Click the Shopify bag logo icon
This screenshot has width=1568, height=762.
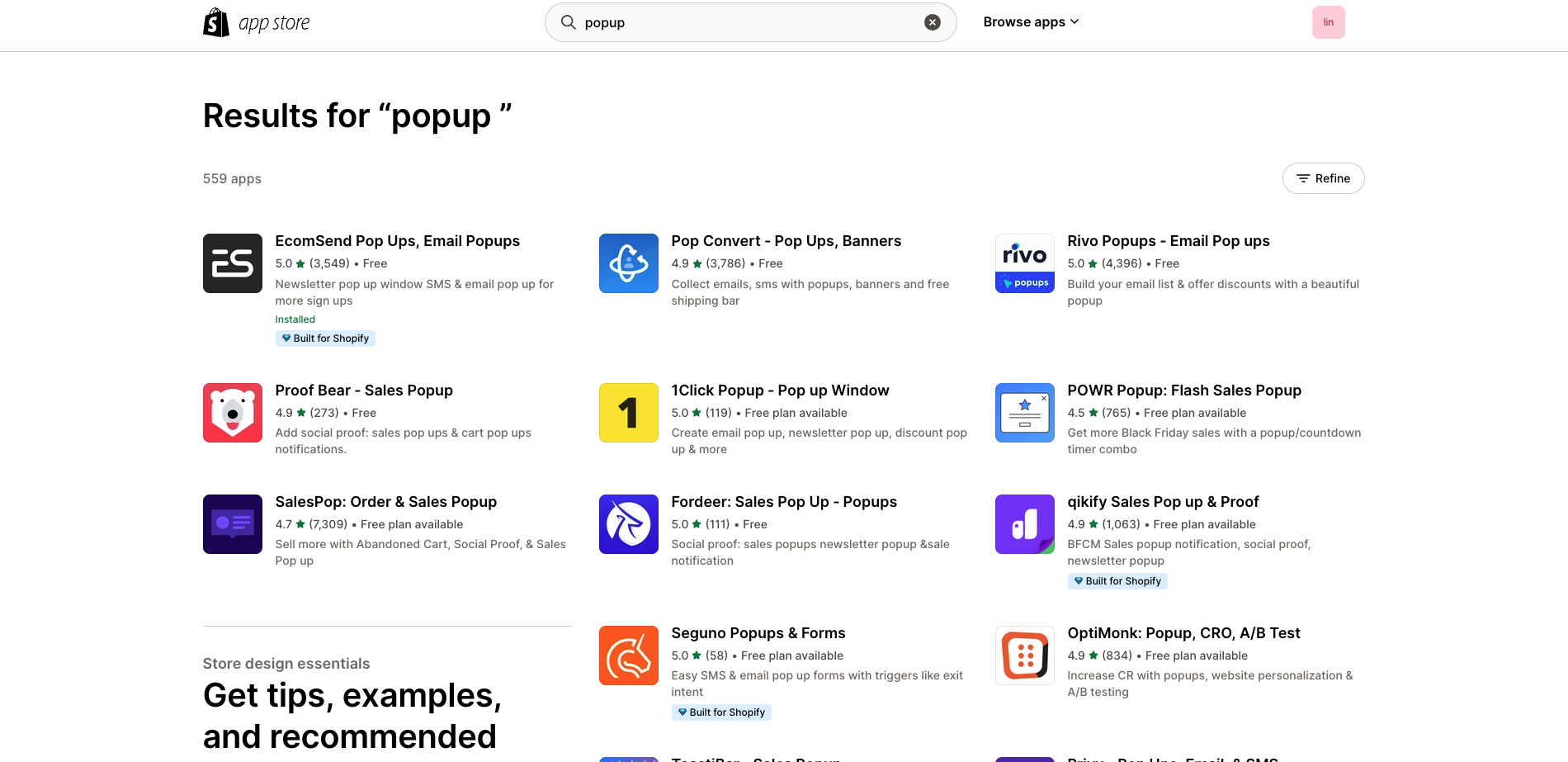(x=216, y=22)
